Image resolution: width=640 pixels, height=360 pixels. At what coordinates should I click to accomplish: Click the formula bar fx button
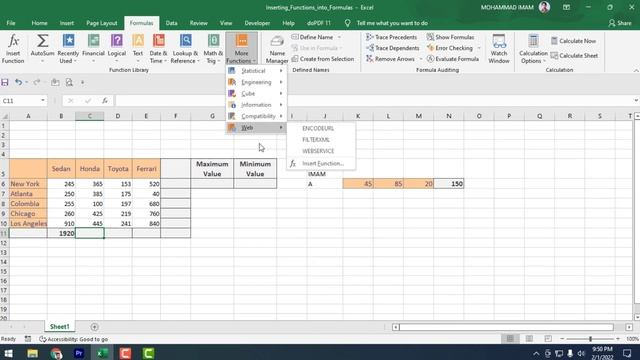[x=105, y=100]
